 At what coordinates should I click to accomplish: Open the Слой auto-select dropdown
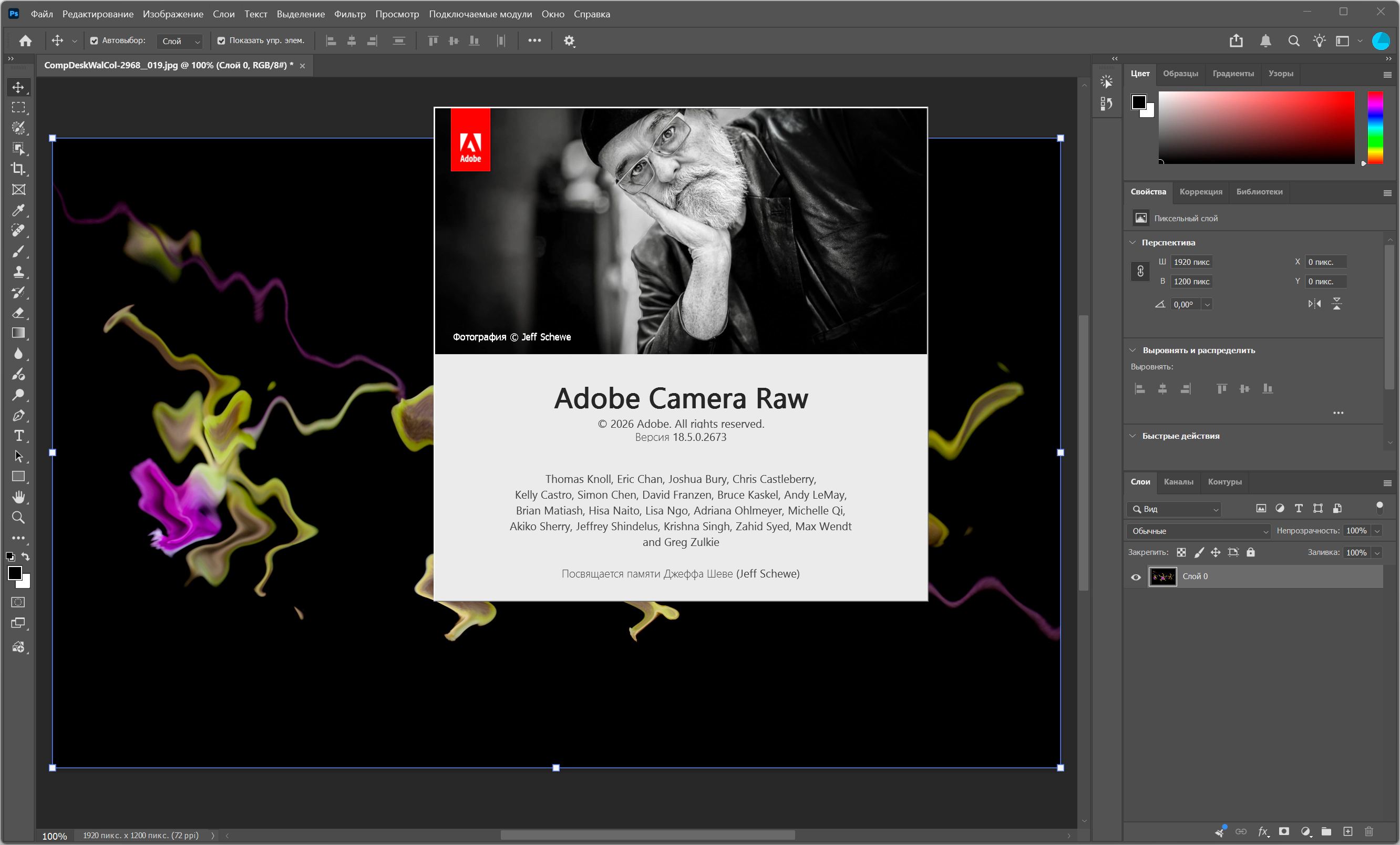180,41
